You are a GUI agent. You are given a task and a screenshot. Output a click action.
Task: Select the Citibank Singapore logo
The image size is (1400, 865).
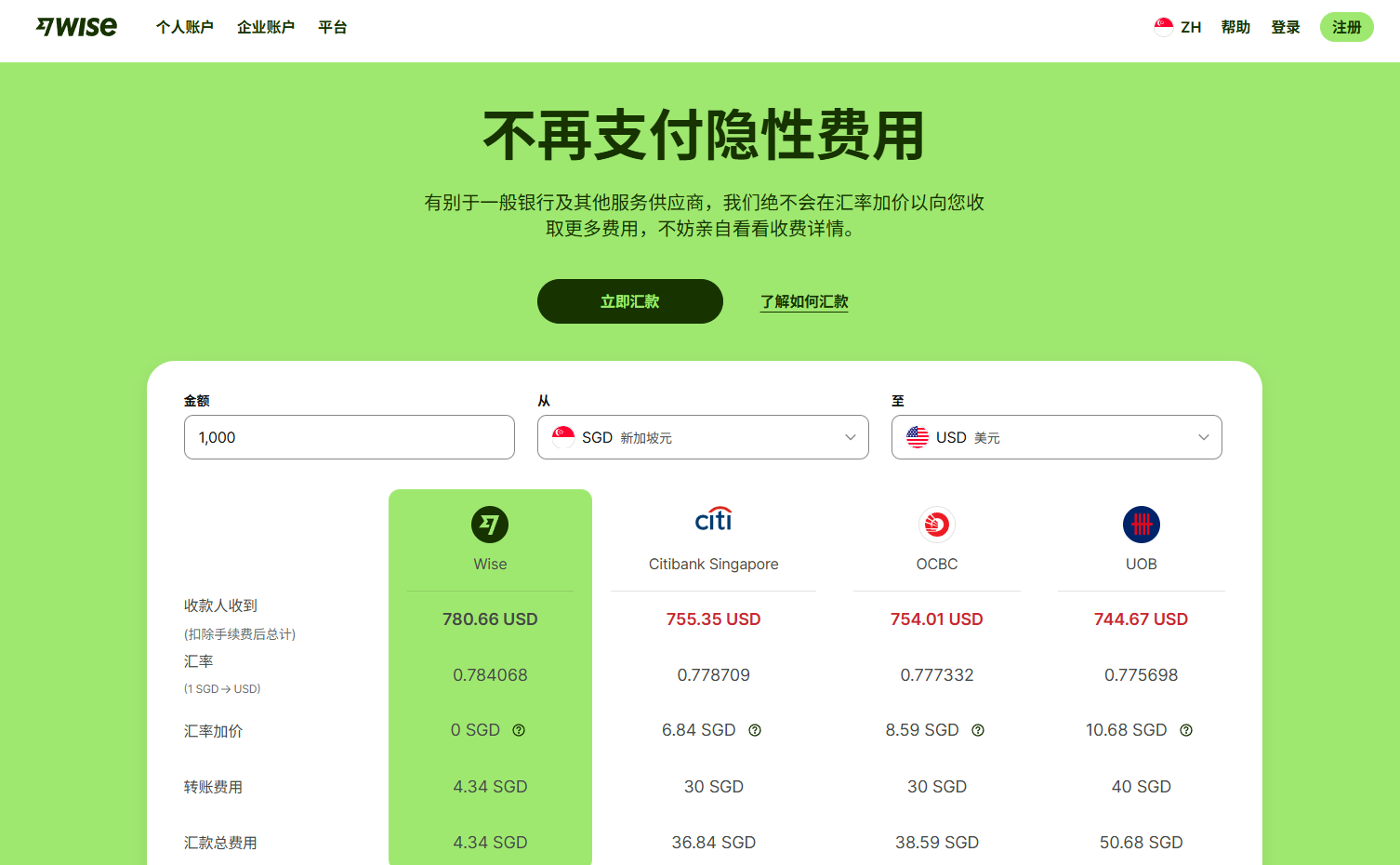click(x=713, y=522)
